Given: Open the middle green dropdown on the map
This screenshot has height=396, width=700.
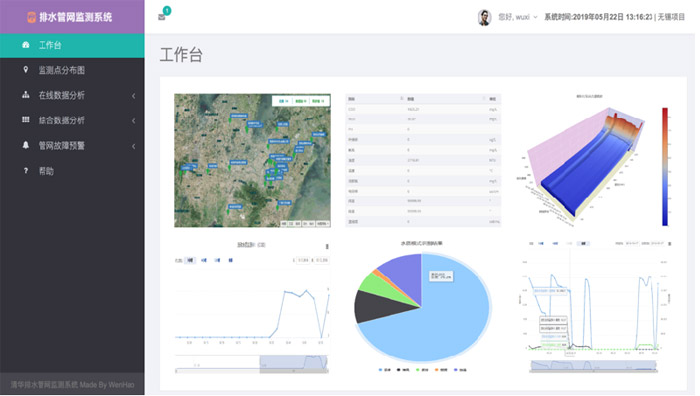Looking at the screenshot, I should click(301, 101).
